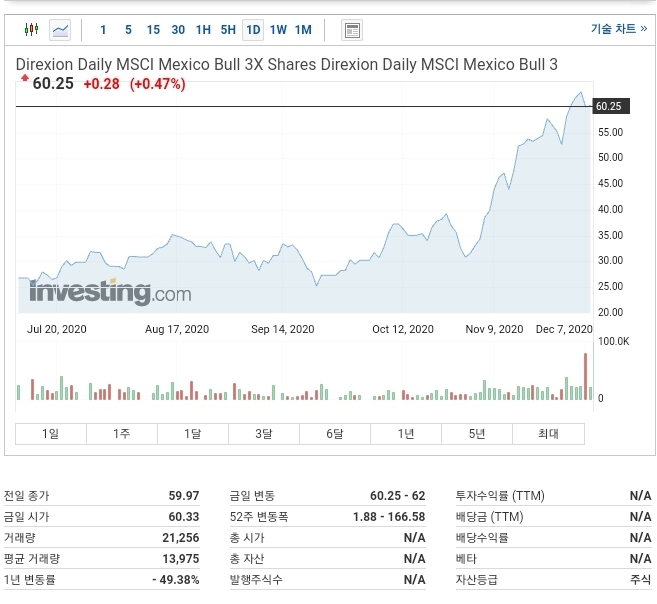Viewport: 657px width, 604px height.
Task: Click the Oct 12, 2020 axis label
Action: tap(403, 329)
